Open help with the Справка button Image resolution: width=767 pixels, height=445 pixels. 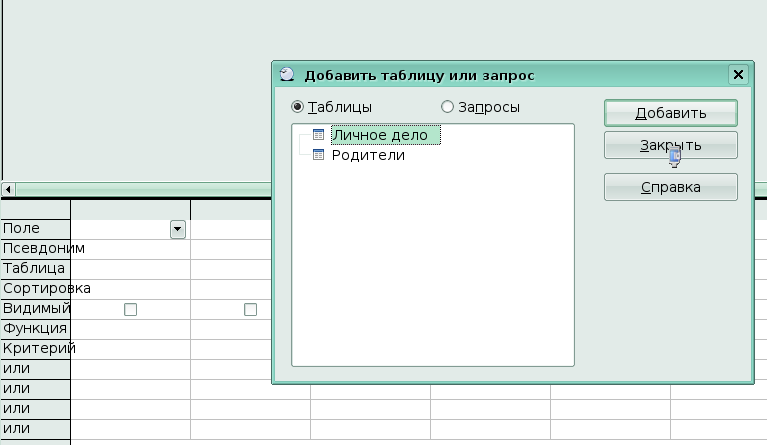click(670, 187)
